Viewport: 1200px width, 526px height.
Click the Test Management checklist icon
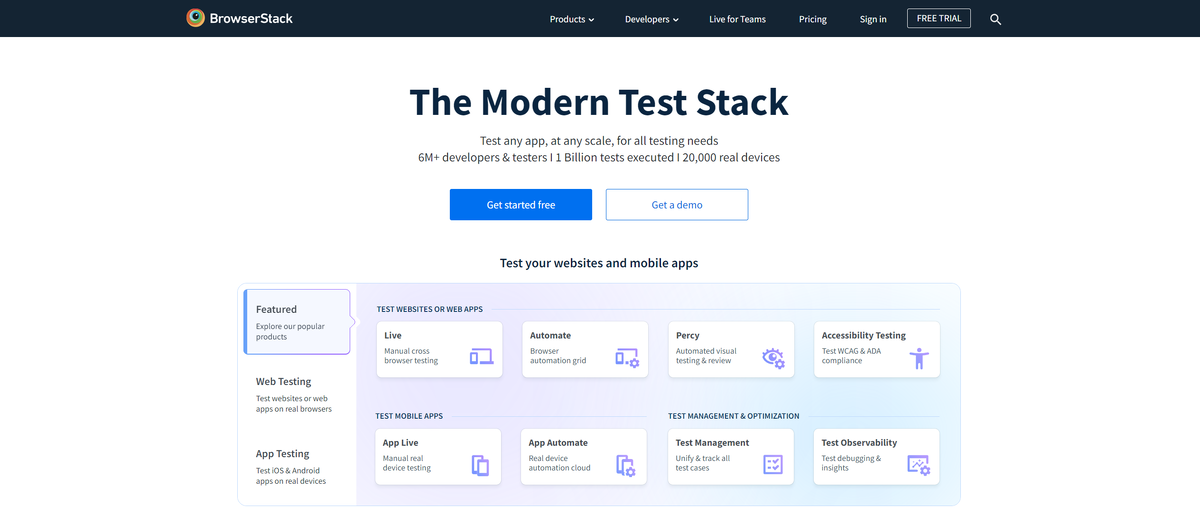click(773, 464)
